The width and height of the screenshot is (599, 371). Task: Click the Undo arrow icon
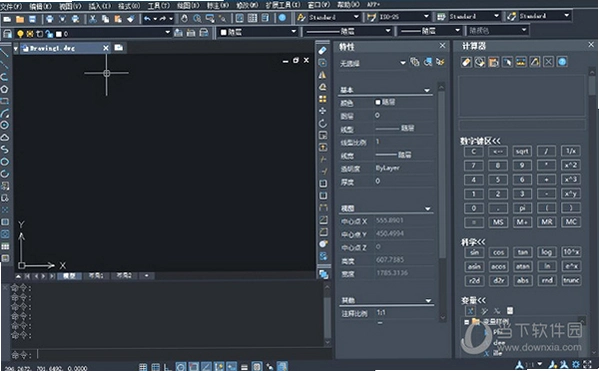(x=147, y=18)
